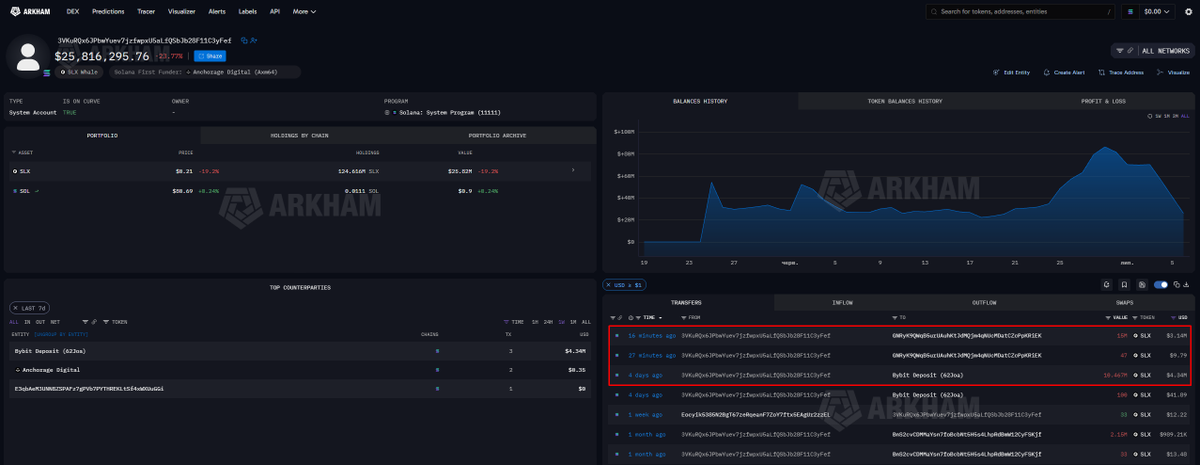Viewport: 1200px width, 465px height.
Task: Click the Arkham logo in the header
Action: [x=28, y=11]
